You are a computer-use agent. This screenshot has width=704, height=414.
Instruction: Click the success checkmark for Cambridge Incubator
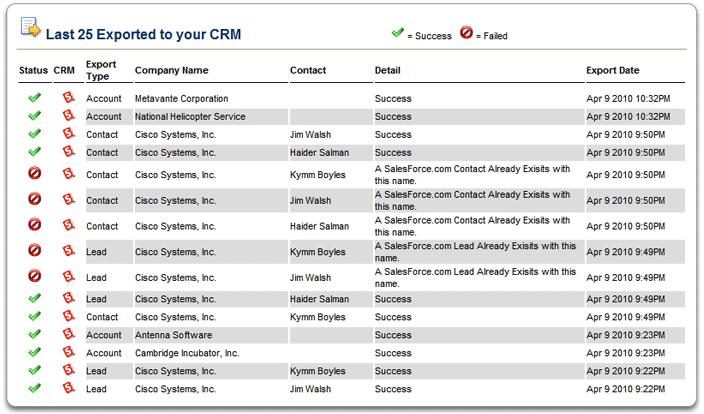click(35, 352)
